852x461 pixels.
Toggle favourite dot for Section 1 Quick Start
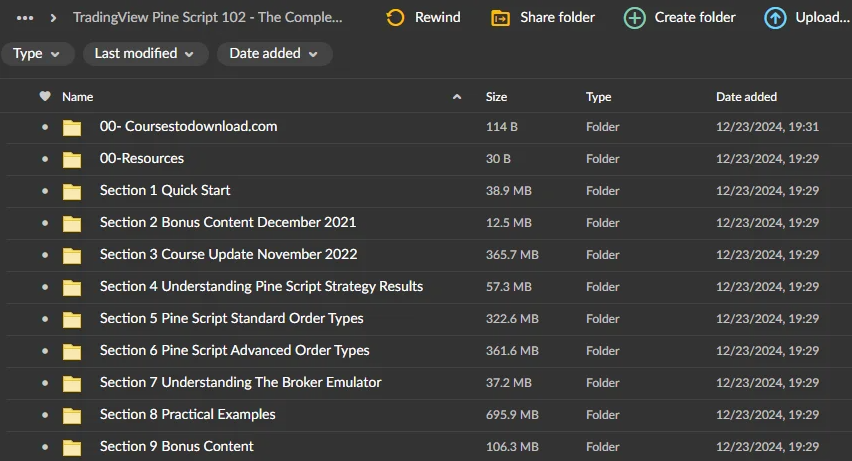[45, 191]
